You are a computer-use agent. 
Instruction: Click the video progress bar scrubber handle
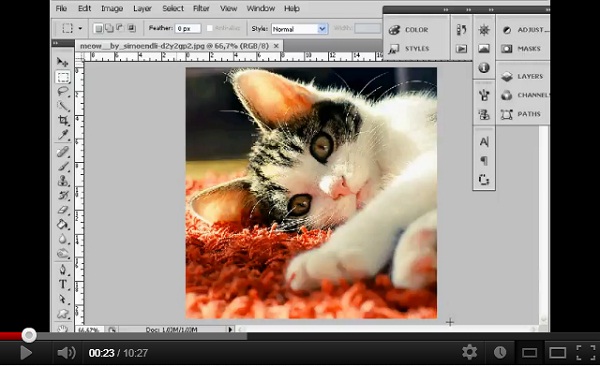point(29,335)
